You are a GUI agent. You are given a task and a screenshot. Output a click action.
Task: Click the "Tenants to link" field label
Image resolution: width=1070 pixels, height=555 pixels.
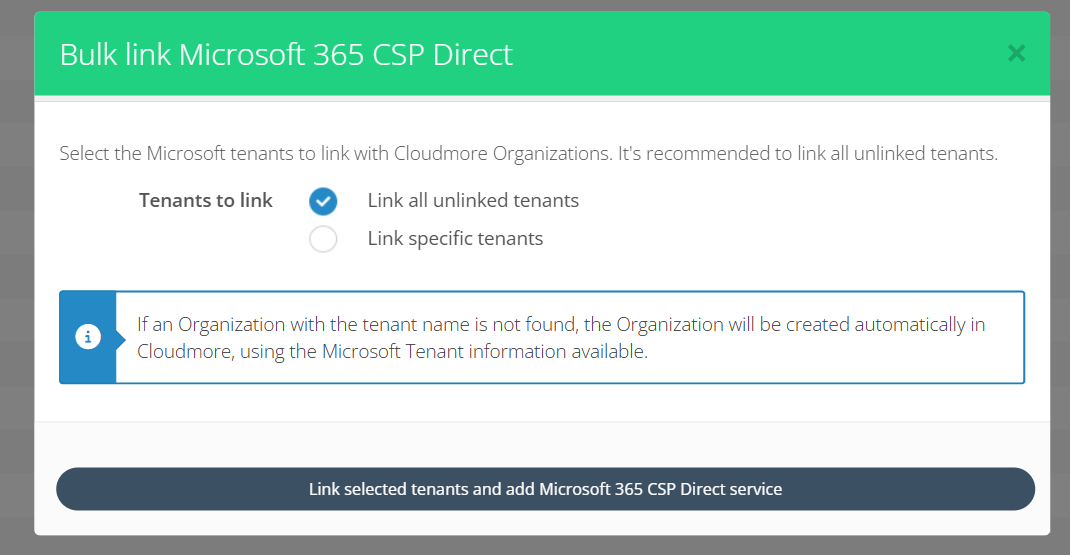click(x=205, y=200)
